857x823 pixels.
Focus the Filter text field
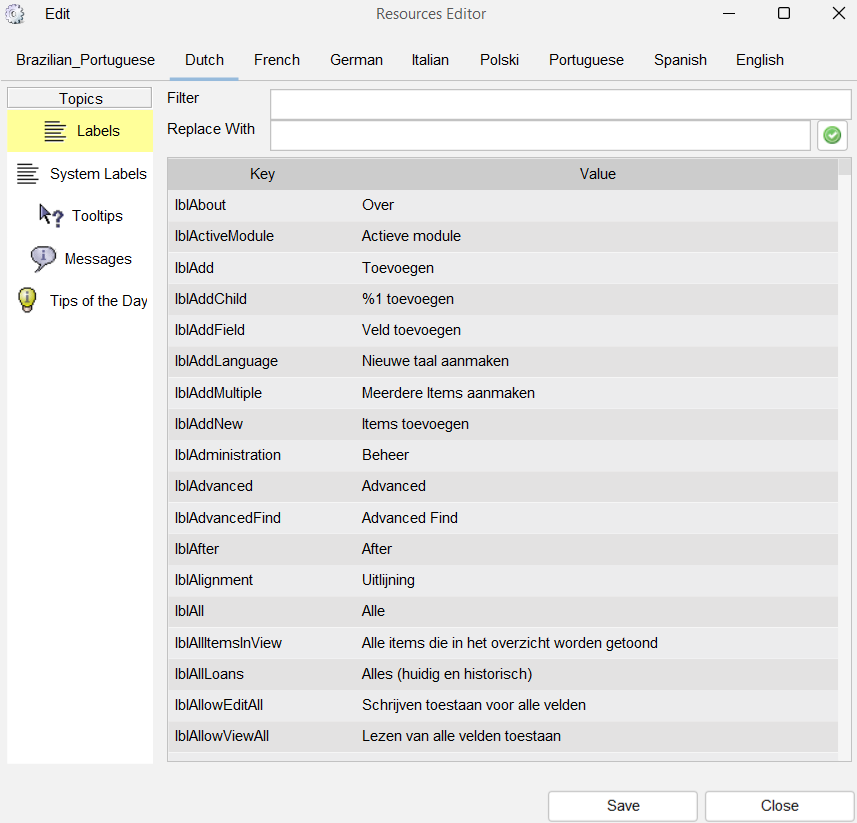click(560, 104)
